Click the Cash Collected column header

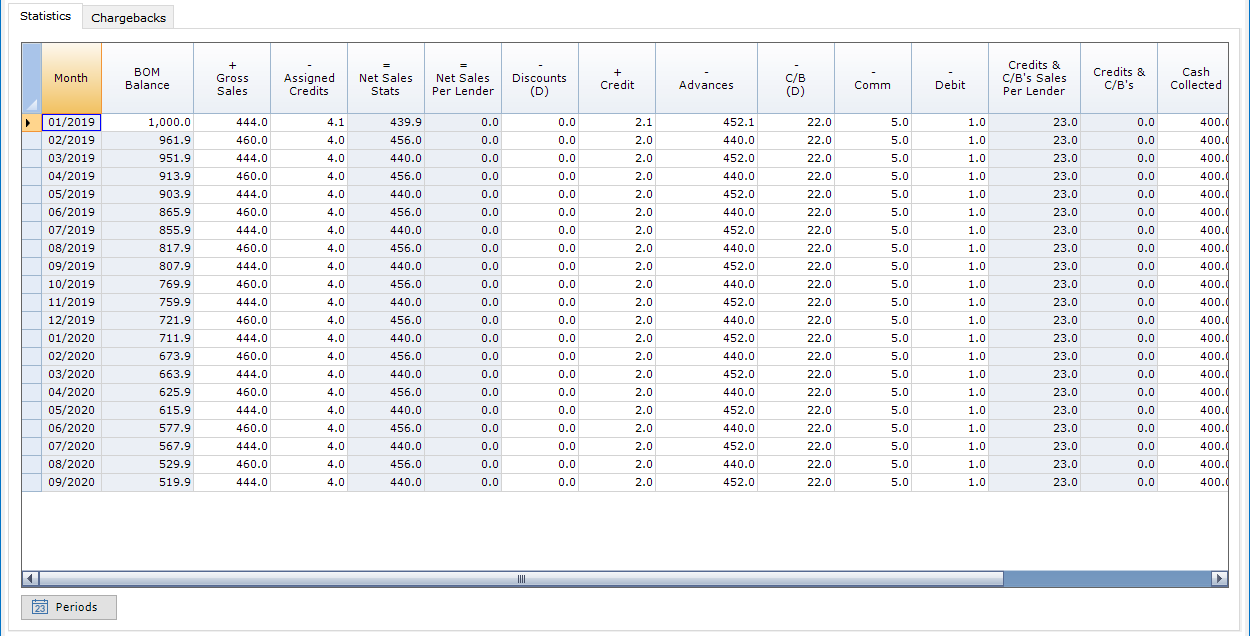1195,78
